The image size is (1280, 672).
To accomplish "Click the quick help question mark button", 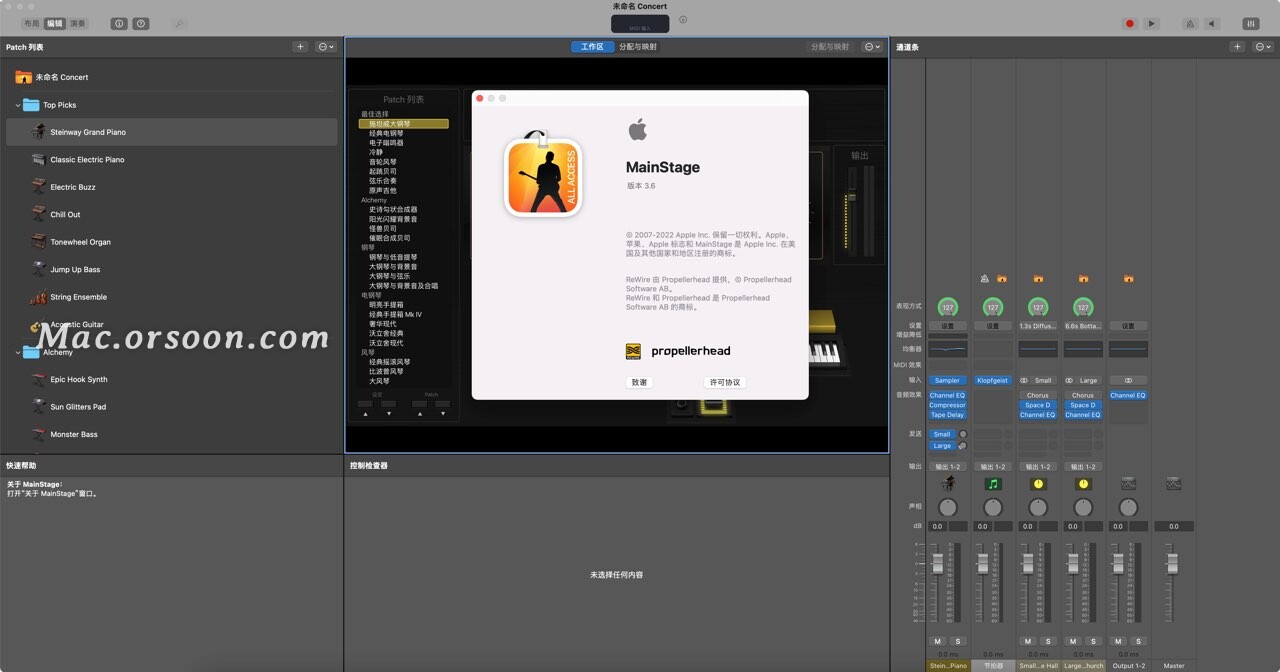I will pos(141,23).
